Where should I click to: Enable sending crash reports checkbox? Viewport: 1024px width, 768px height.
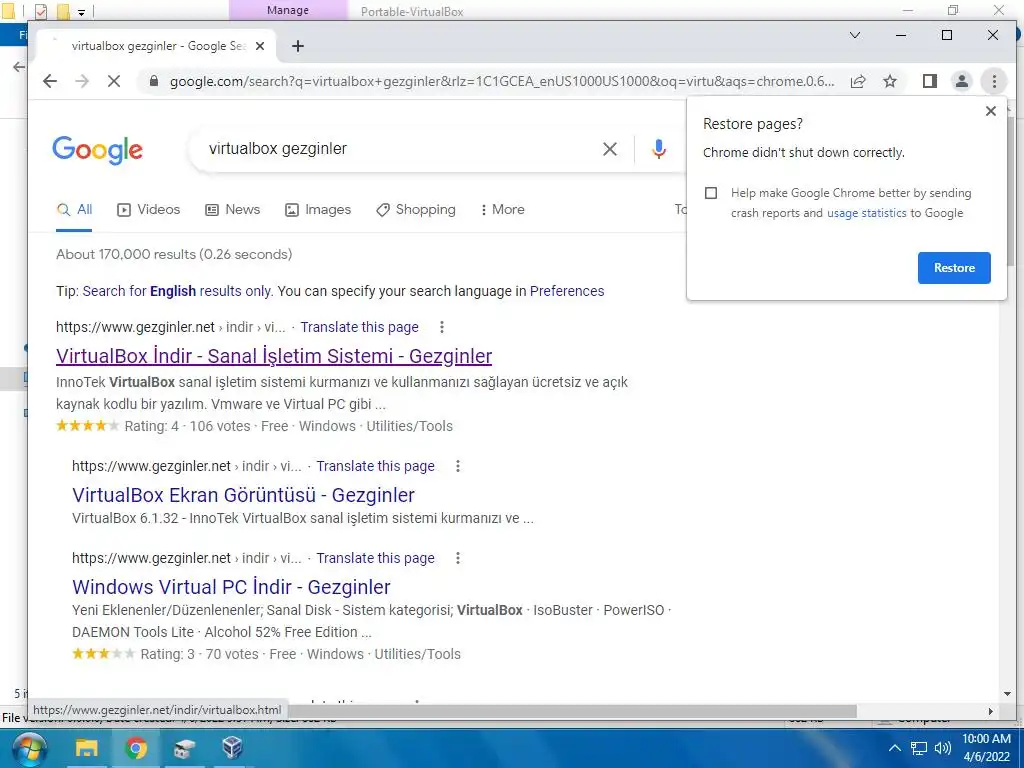click(x=711, y=193)
